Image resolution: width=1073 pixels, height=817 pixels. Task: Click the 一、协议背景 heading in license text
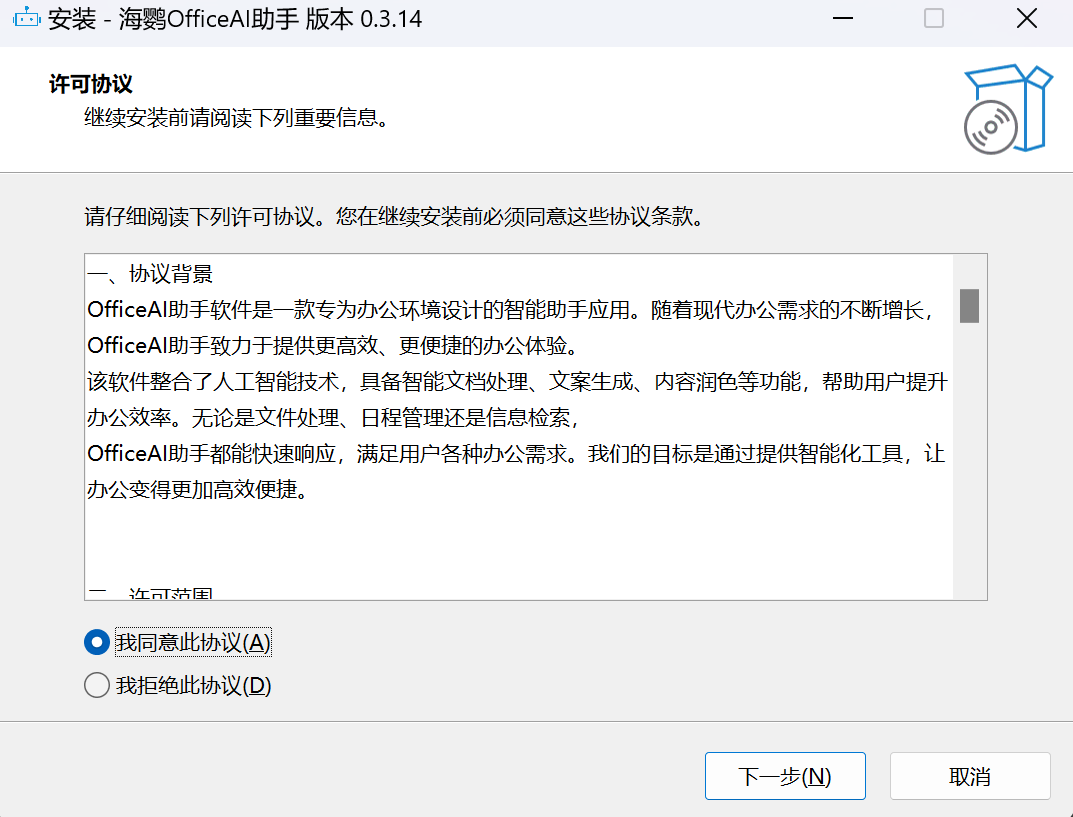coord(150,274)
